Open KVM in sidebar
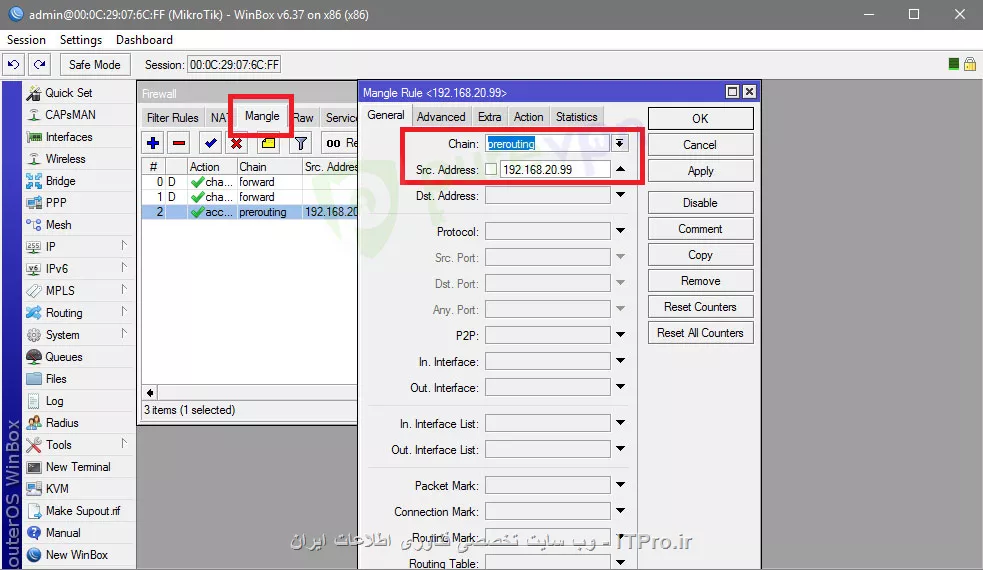This screenshot has height=570, width=983. pyautogui.click(x=57, y=488)
